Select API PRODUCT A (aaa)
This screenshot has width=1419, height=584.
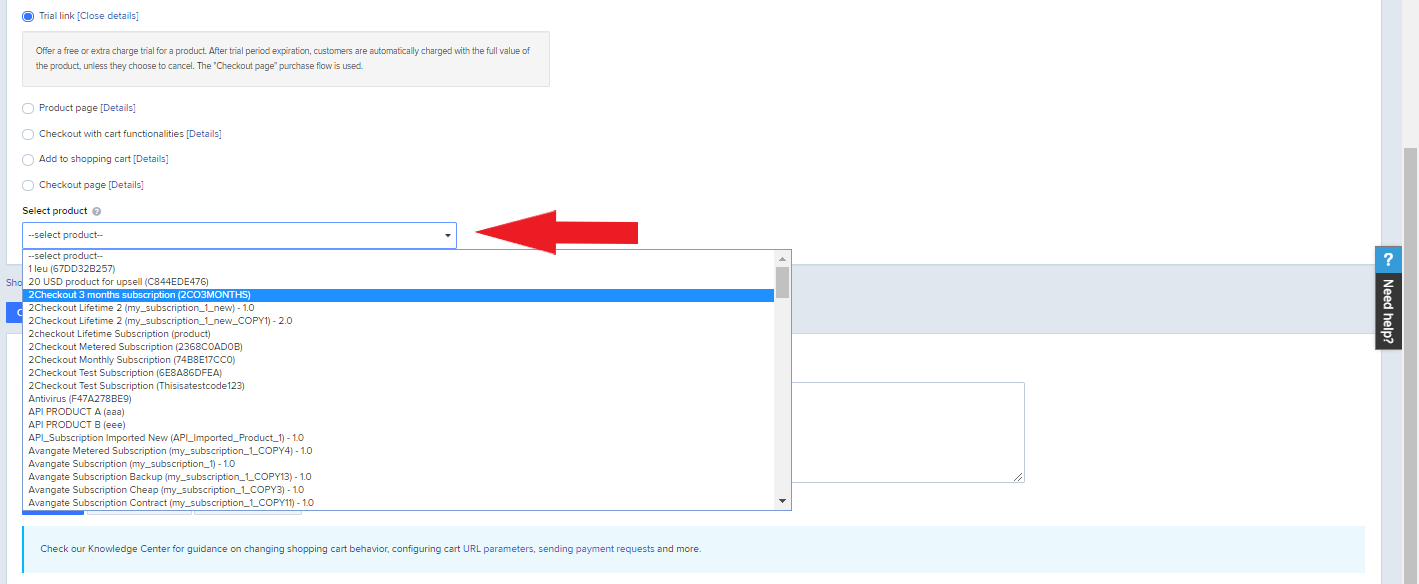pyautogui.click(x=399, y=412)
